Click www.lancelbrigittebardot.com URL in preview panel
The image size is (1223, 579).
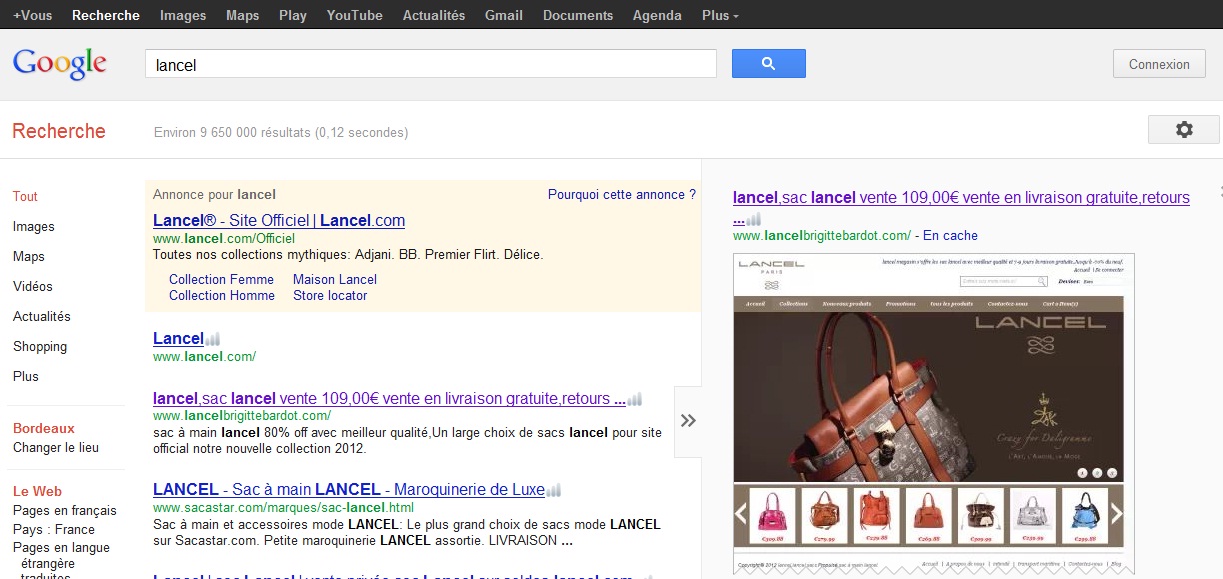tap(822, 236)
